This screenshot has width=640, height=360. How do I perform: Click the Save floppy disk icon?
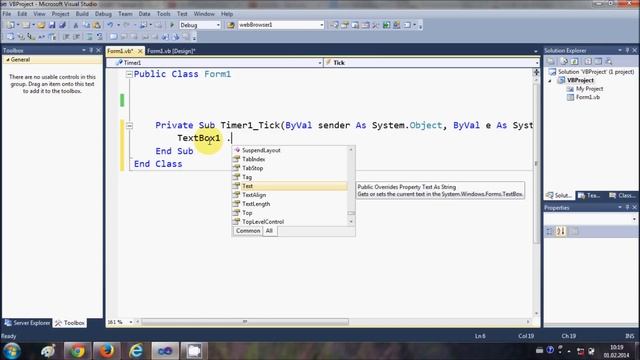(x=52, y=25)
